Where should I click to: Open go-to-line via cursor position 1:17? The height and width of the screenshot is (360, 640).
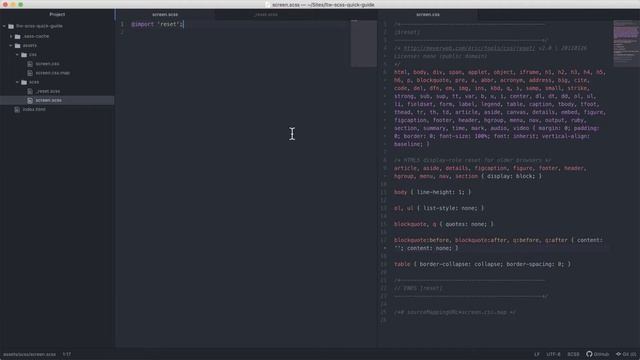tap(67, 354)
